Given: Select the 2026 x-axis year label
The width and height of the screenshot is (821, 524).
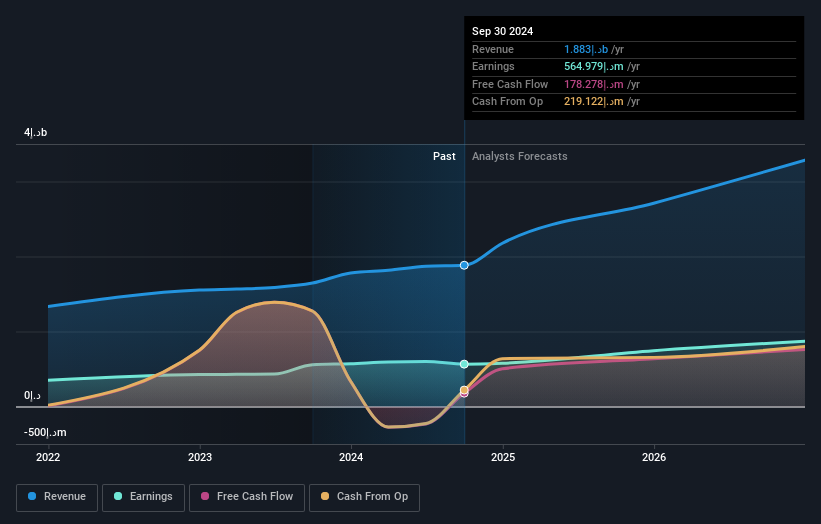Looking at the screenshot, I should coord(654,457).
